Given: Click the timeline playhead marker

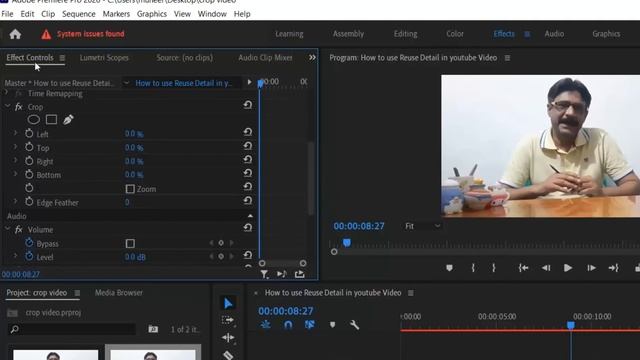Looking at the screenshot, I should click(x=571, y=325).
